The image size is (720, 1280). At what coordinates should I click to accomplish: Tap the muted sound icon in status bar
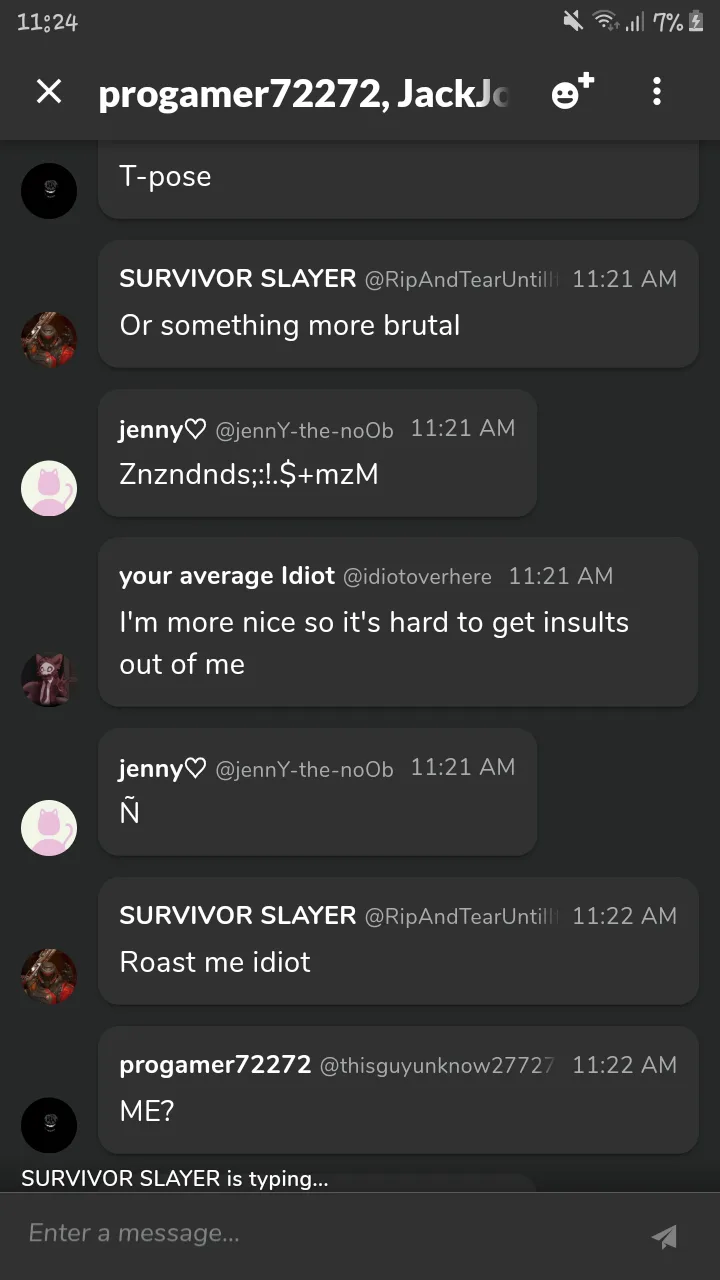573,21
